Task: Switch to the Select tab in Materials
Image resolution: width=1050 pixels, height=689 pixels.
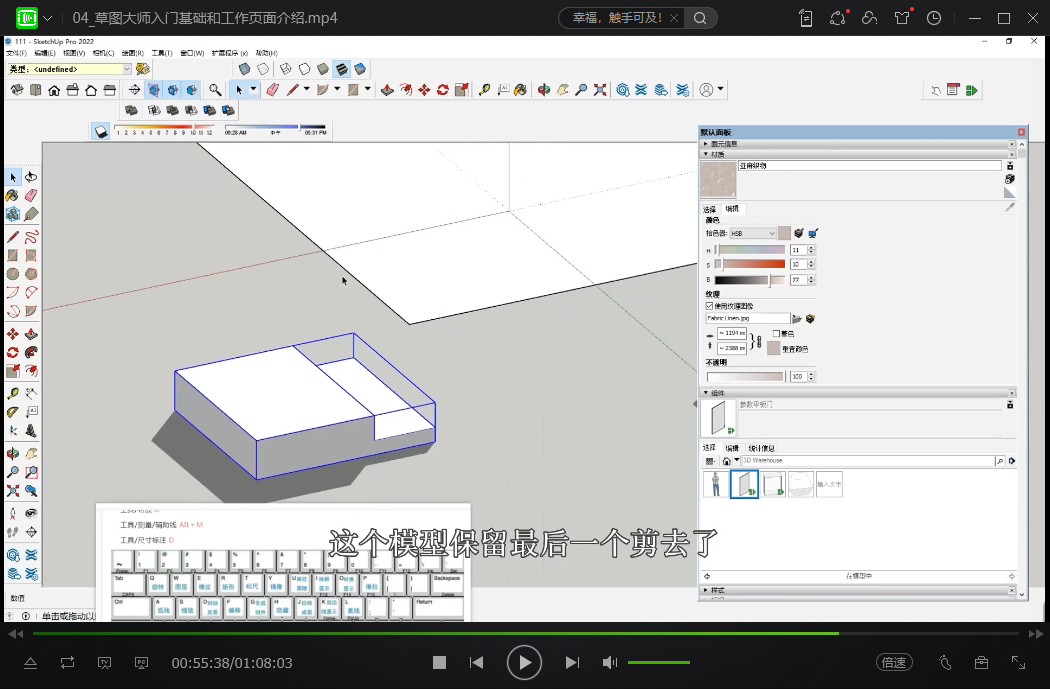Action: point(710,209)
